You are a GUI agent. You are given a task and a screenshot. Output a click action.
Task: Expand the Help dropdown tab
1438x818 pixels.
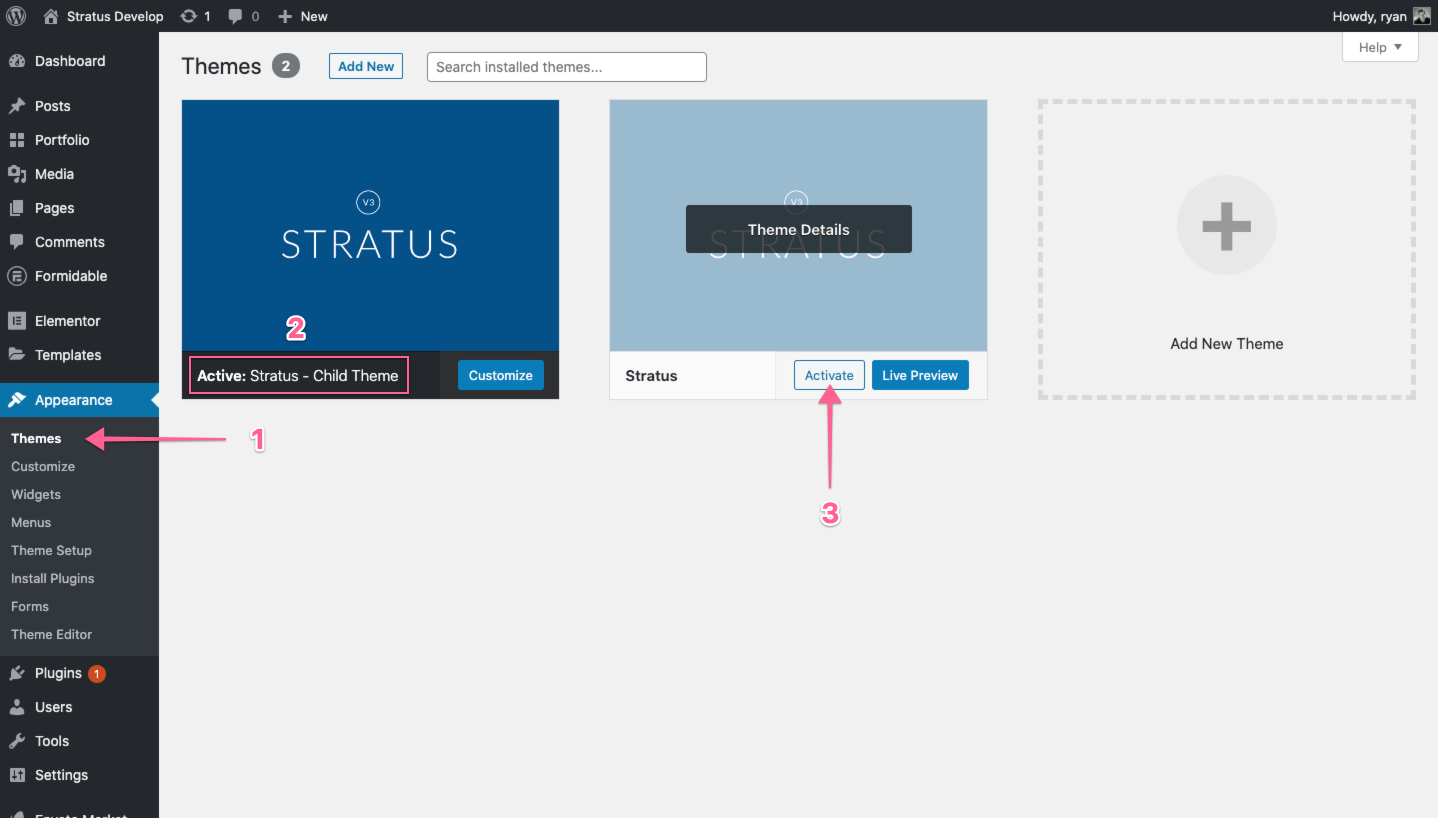pyautogui.click(x=1380, y=47)
